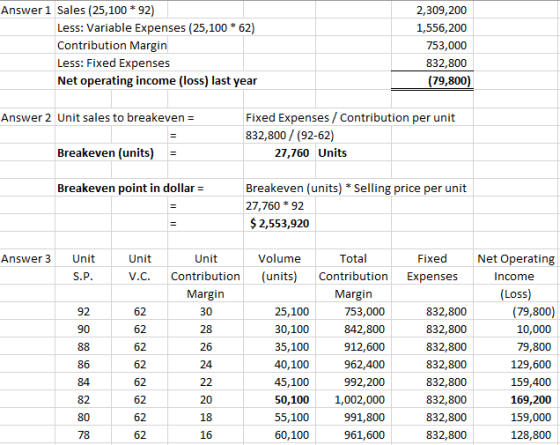Click net operating income 128,800 cell
The image size is (560, 445).
click(x=531, y=435)
